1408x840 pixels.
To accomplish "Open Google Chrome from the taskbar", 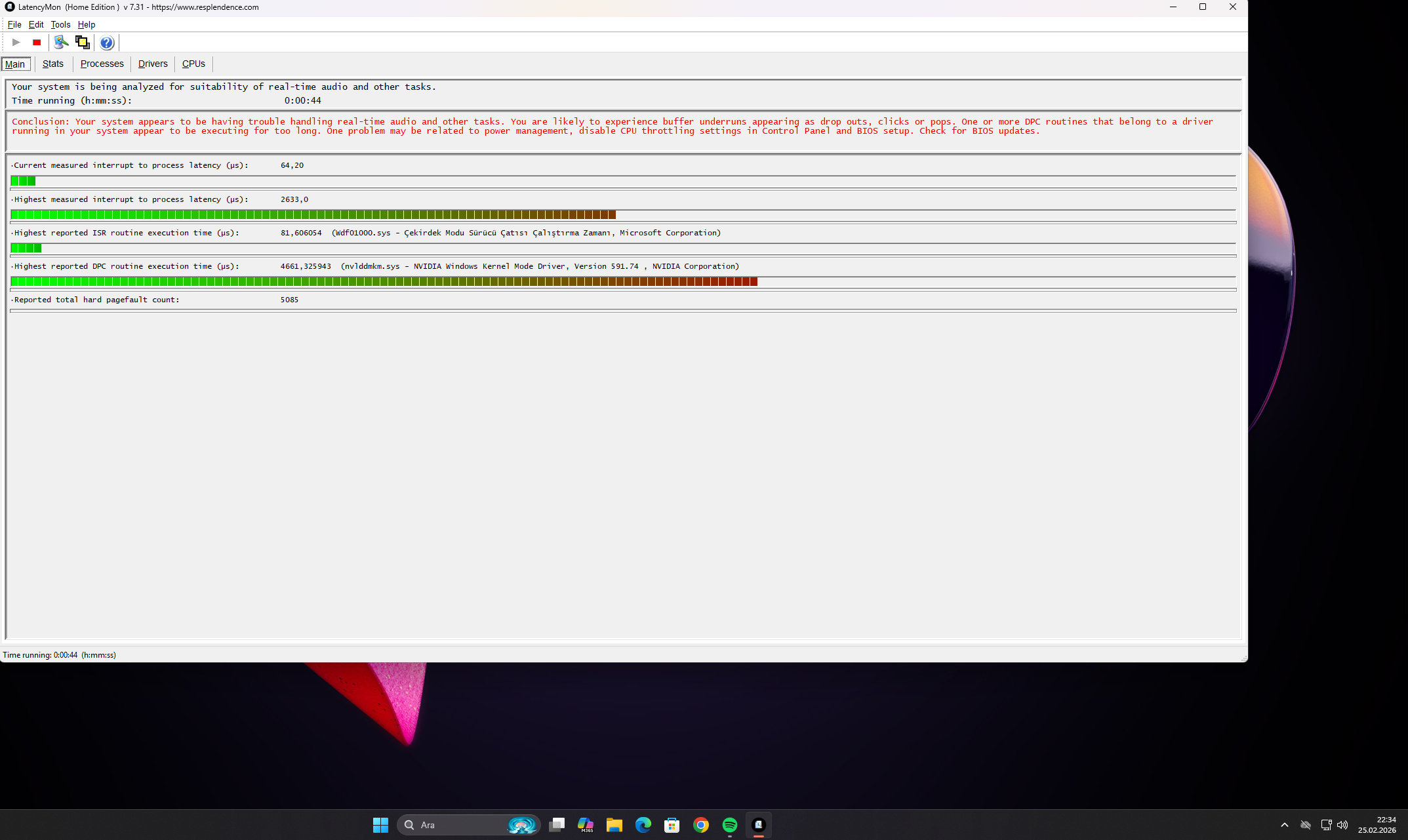I will tap(701, 825).
